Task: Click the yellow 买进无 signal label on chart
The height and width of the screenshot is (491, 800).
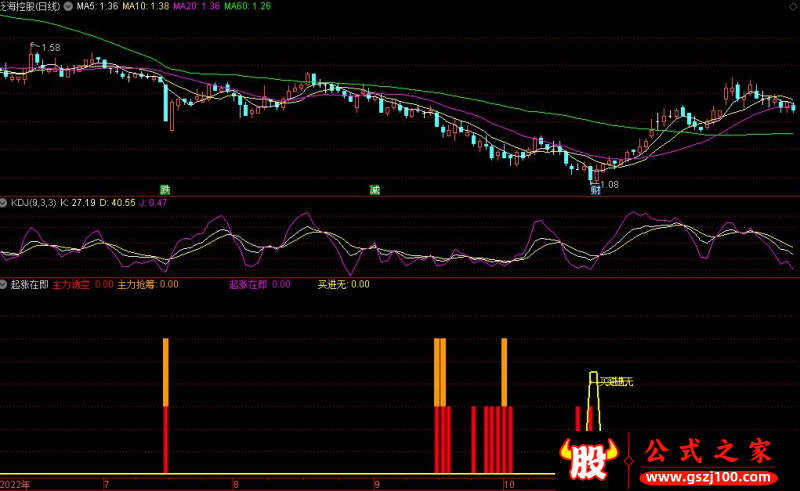Action: (x=616, y=382)
